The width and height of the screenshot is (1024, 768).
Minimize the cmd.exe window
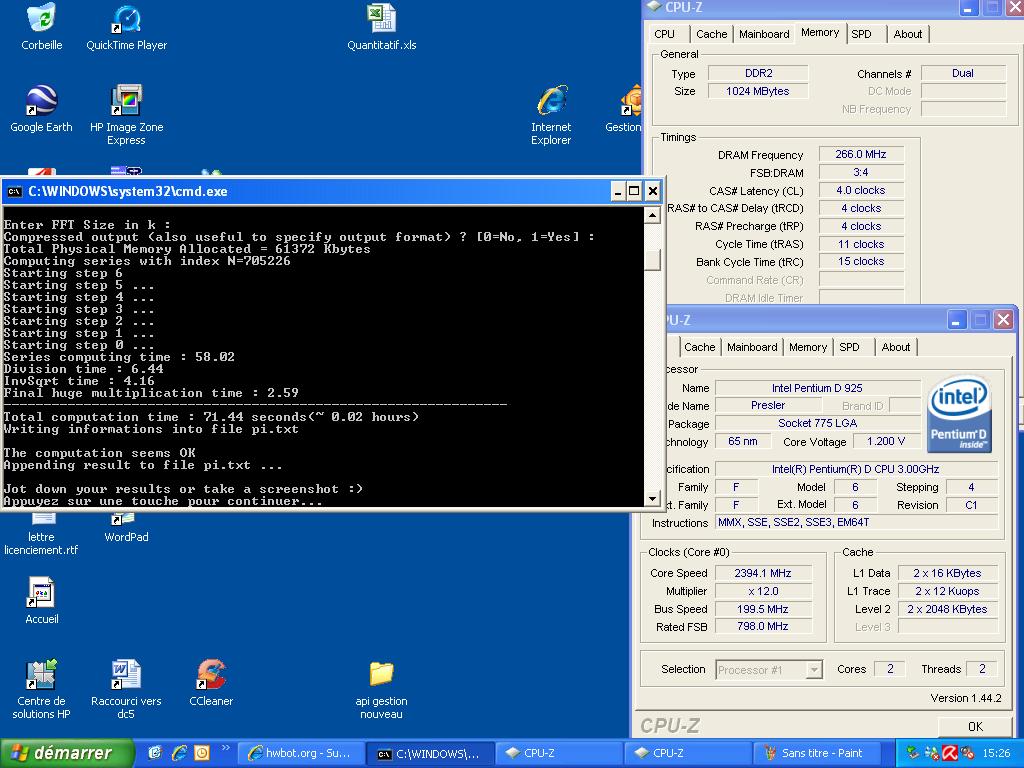[618, 191]
